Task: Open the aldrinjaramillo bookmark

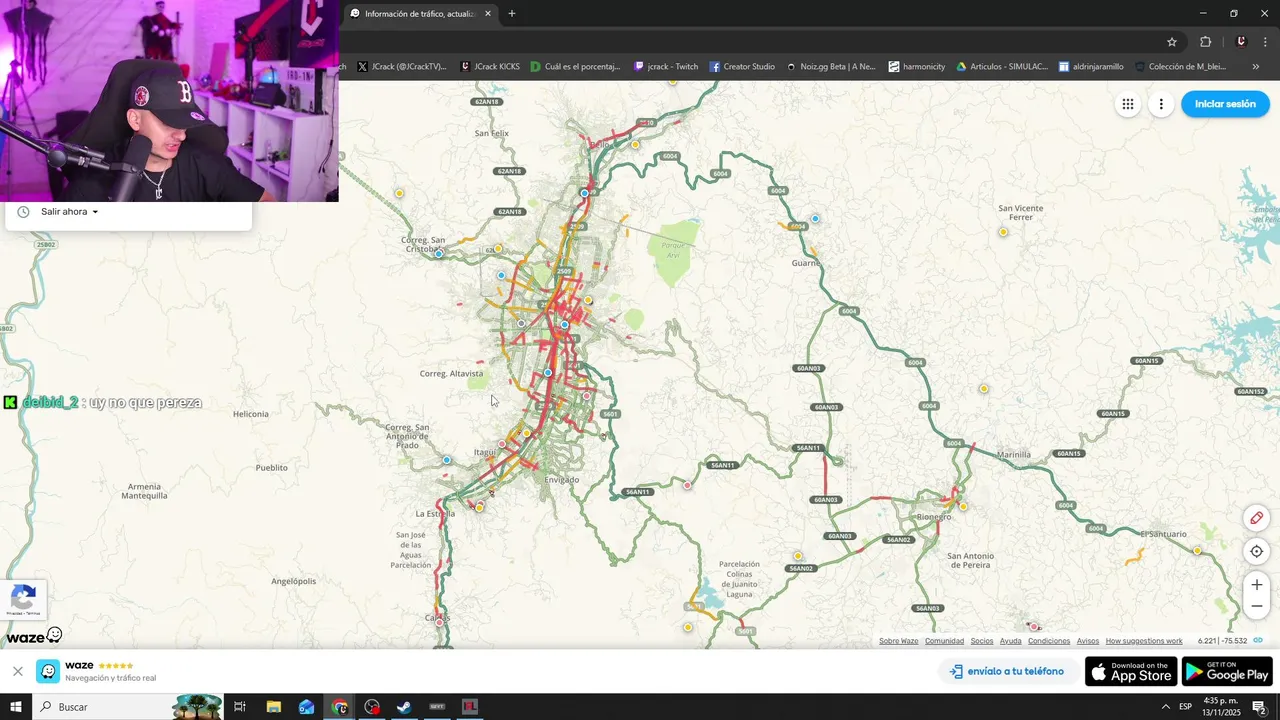Action: click(1091, 67)
